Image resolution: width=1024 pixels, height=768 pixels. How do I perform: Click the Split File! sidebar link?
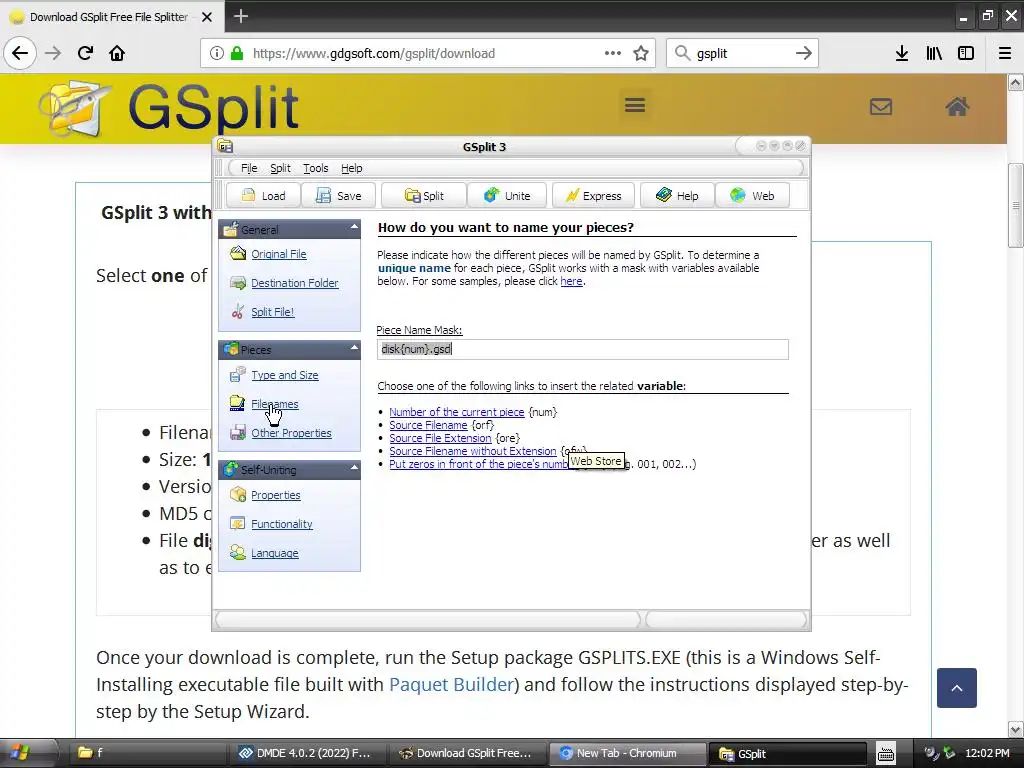coord(272,312)
